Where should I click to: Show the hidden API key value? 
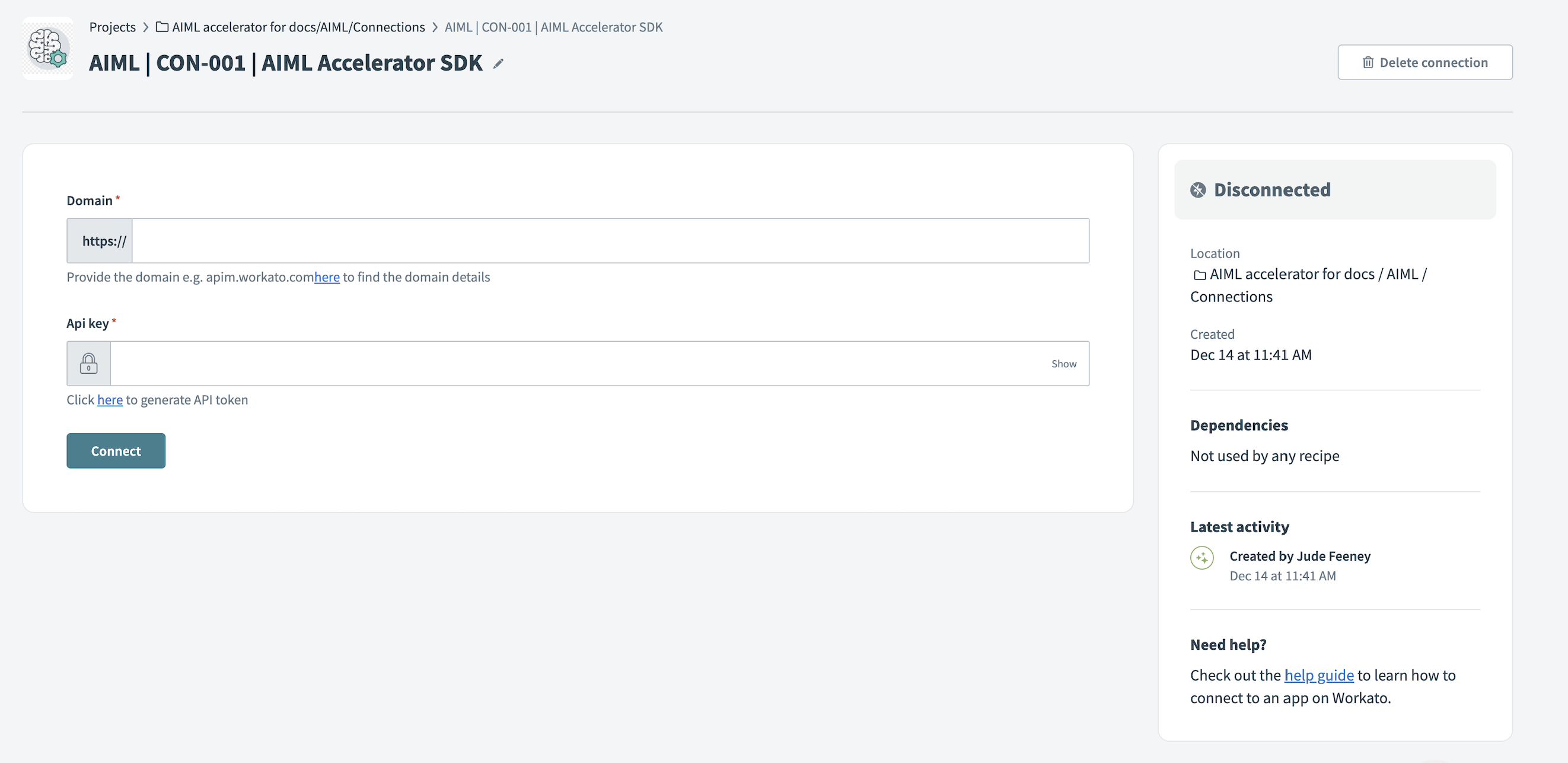[1062, 362]
